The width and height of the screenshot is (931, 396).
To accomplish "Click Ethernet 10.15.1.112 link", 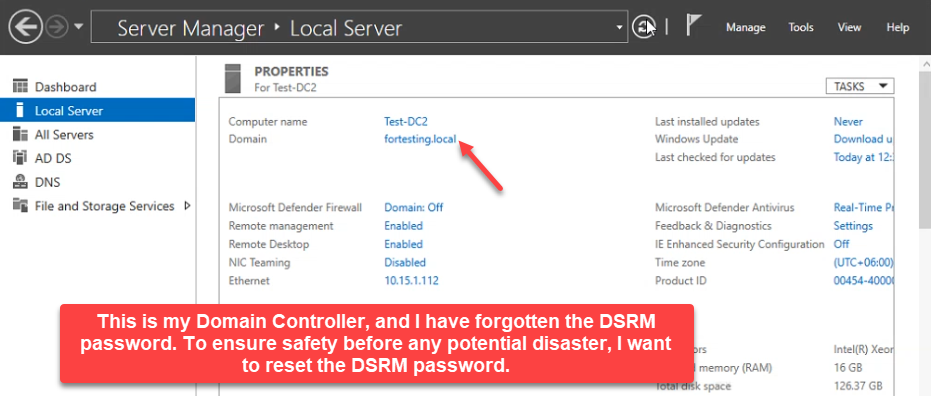I will 411,281.
